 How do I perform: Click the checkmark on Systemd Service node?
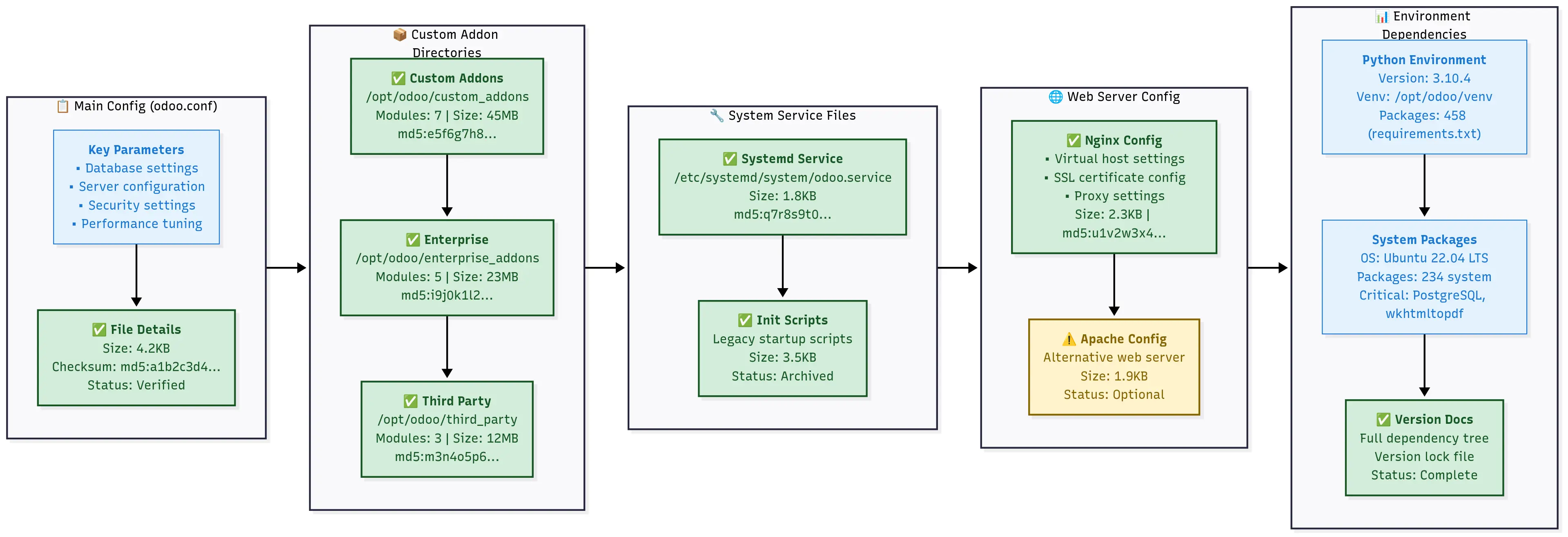coord(730,159)
